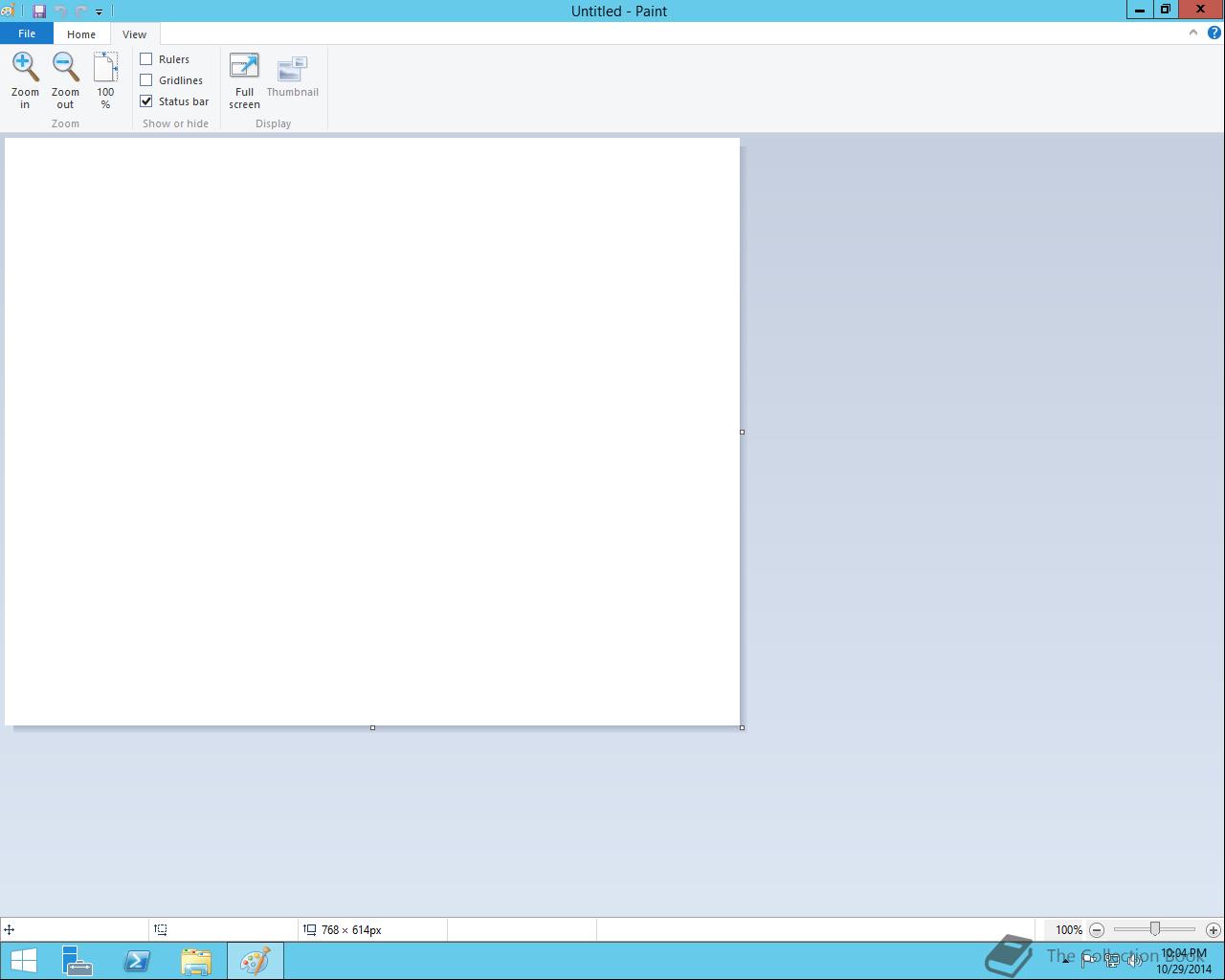Viewport: 1225px width, 980px height.
Task: Enter Full screen display mode
Action: click(244, 80)
